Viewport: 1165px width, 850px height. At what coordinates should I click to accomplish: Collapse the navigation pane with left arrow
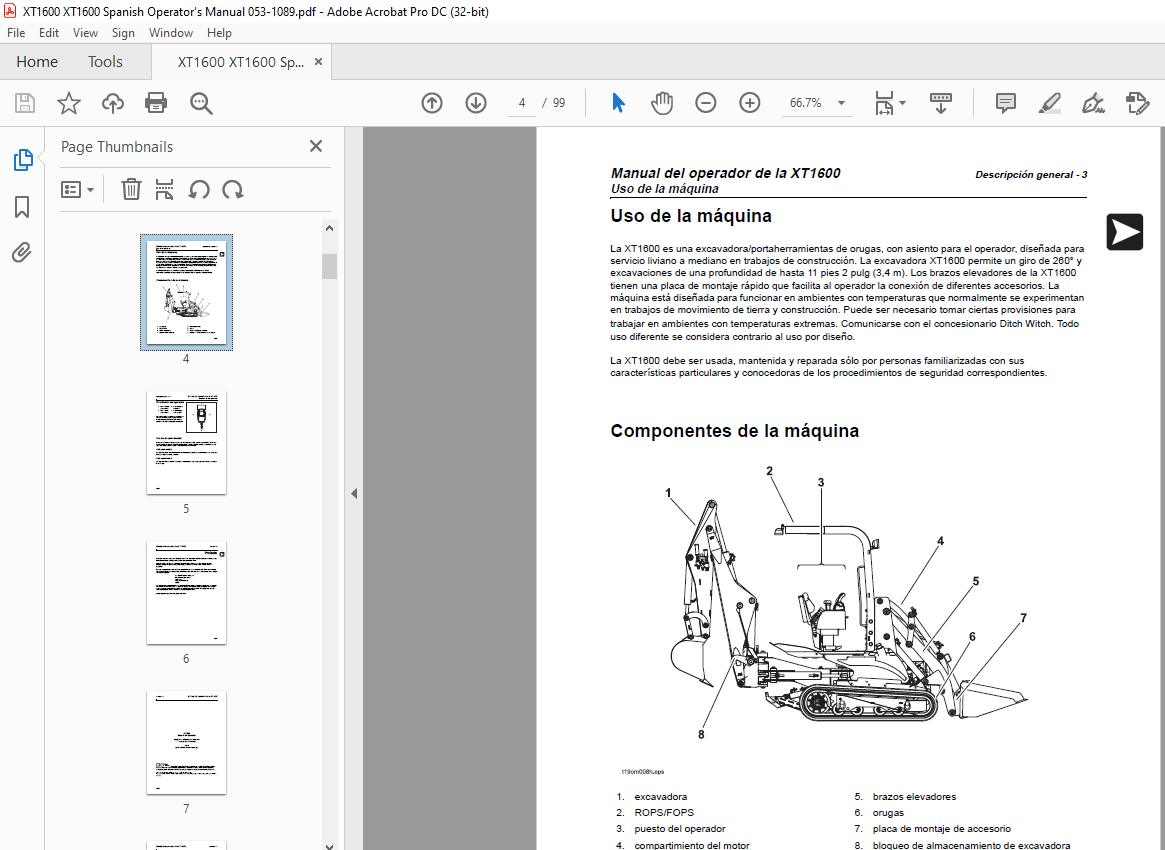click(354, 493)
